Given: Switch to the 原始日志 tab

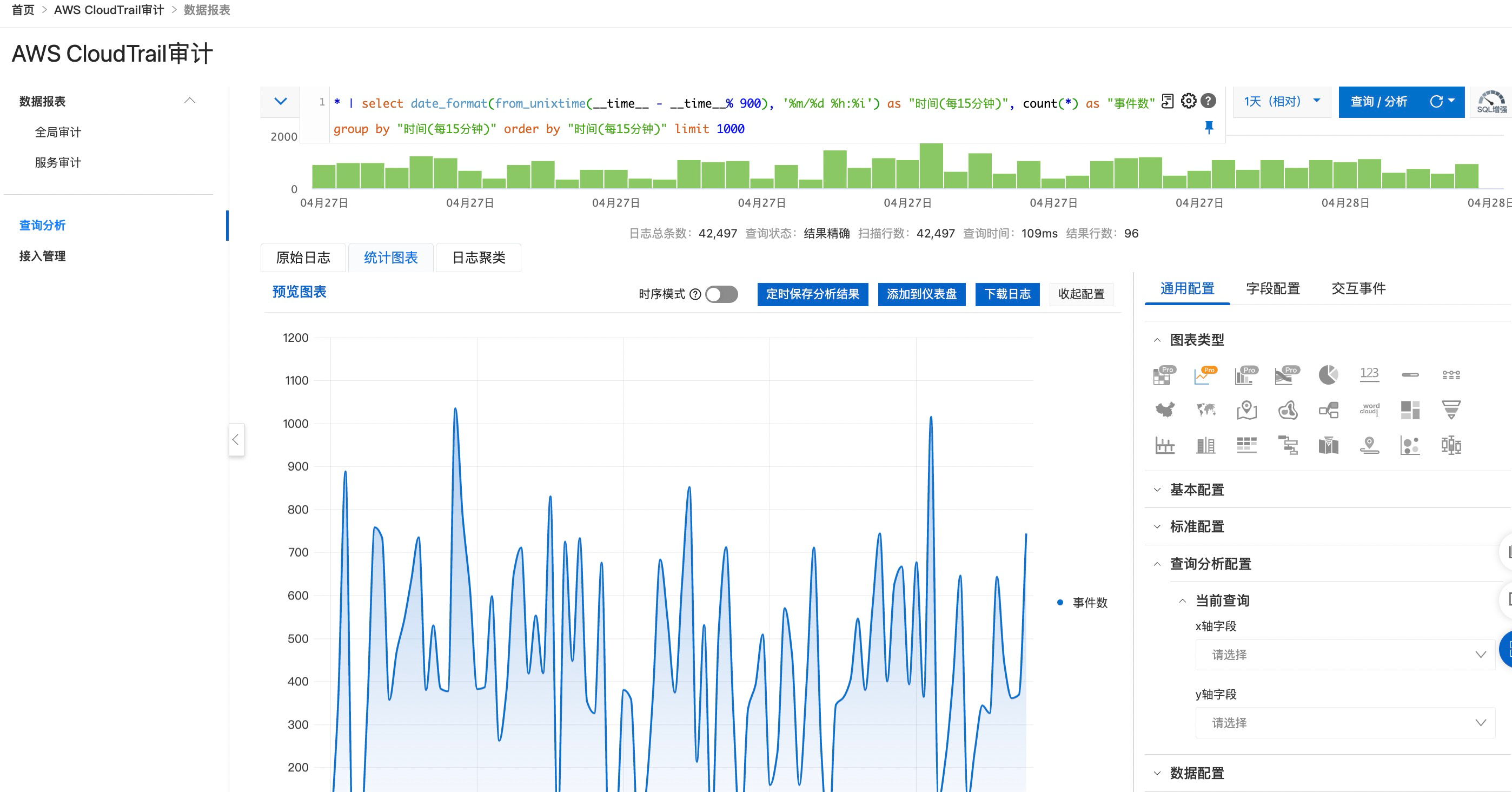Looking at the screenshot, I should 303,258.
